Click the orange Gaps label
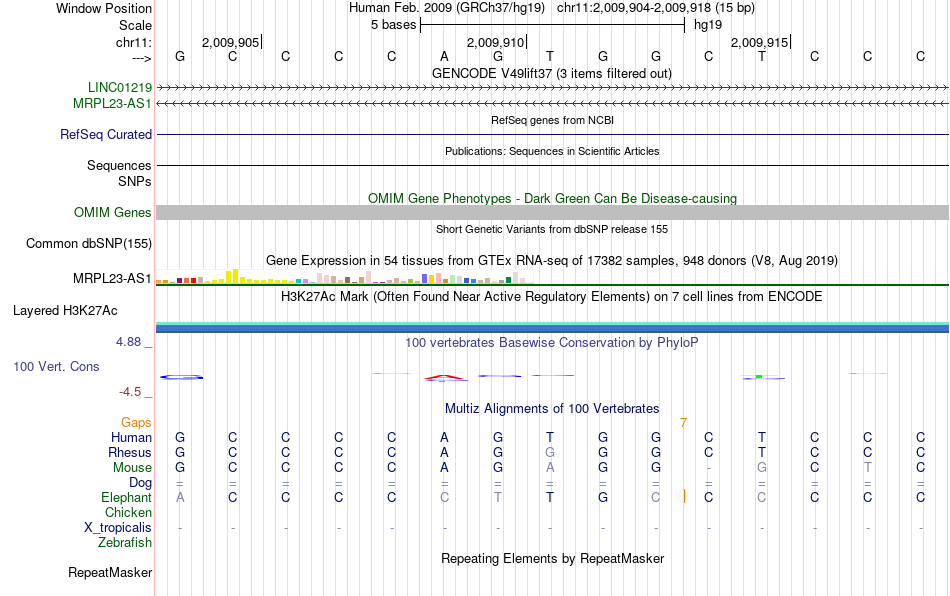The image size is (950, 596). coord(136,422)
